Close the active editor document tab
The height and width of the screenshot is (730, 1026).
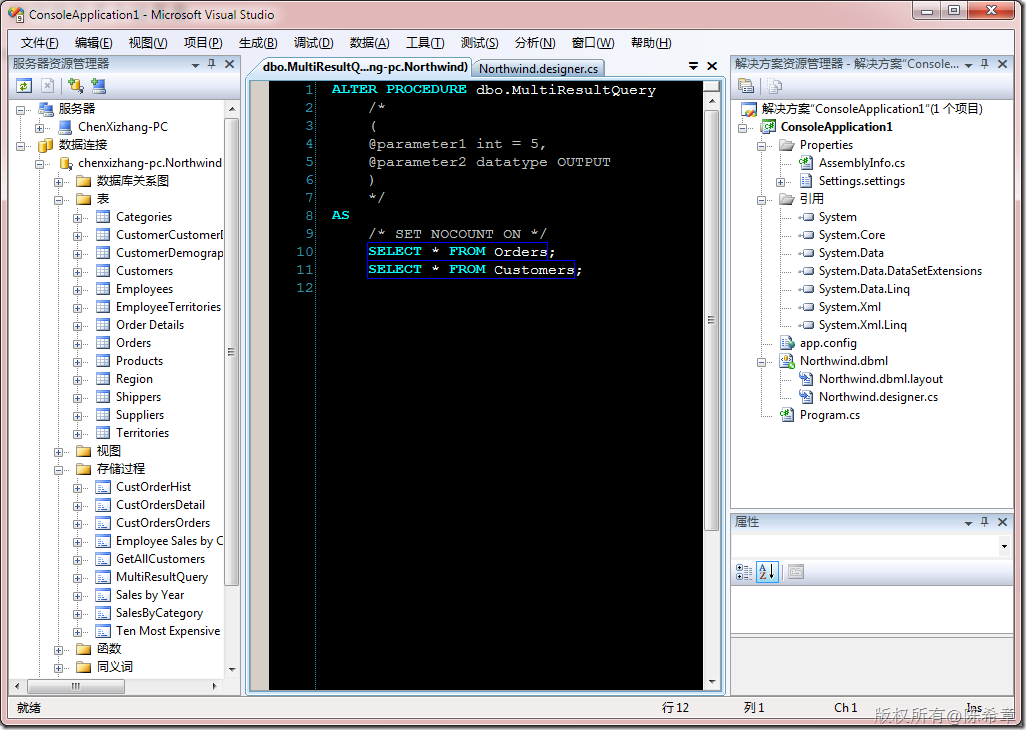[712, 66]
